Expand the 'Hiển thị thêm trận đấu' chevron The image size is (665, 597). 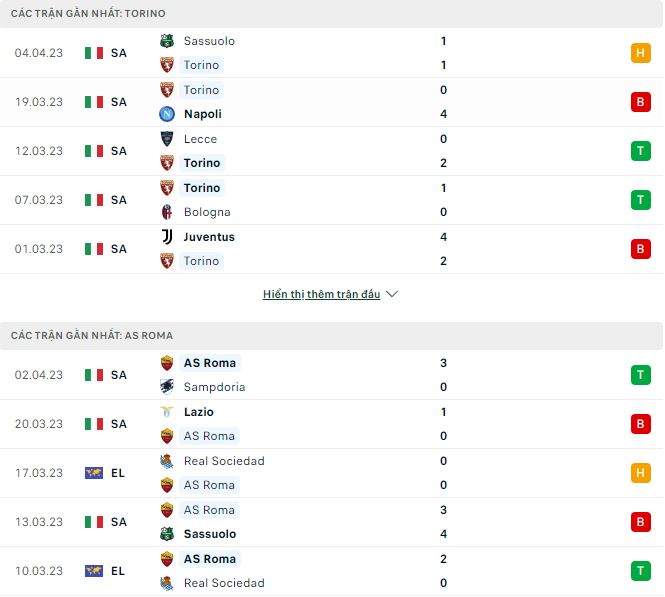pyautogui.click(x=392, y=295)
